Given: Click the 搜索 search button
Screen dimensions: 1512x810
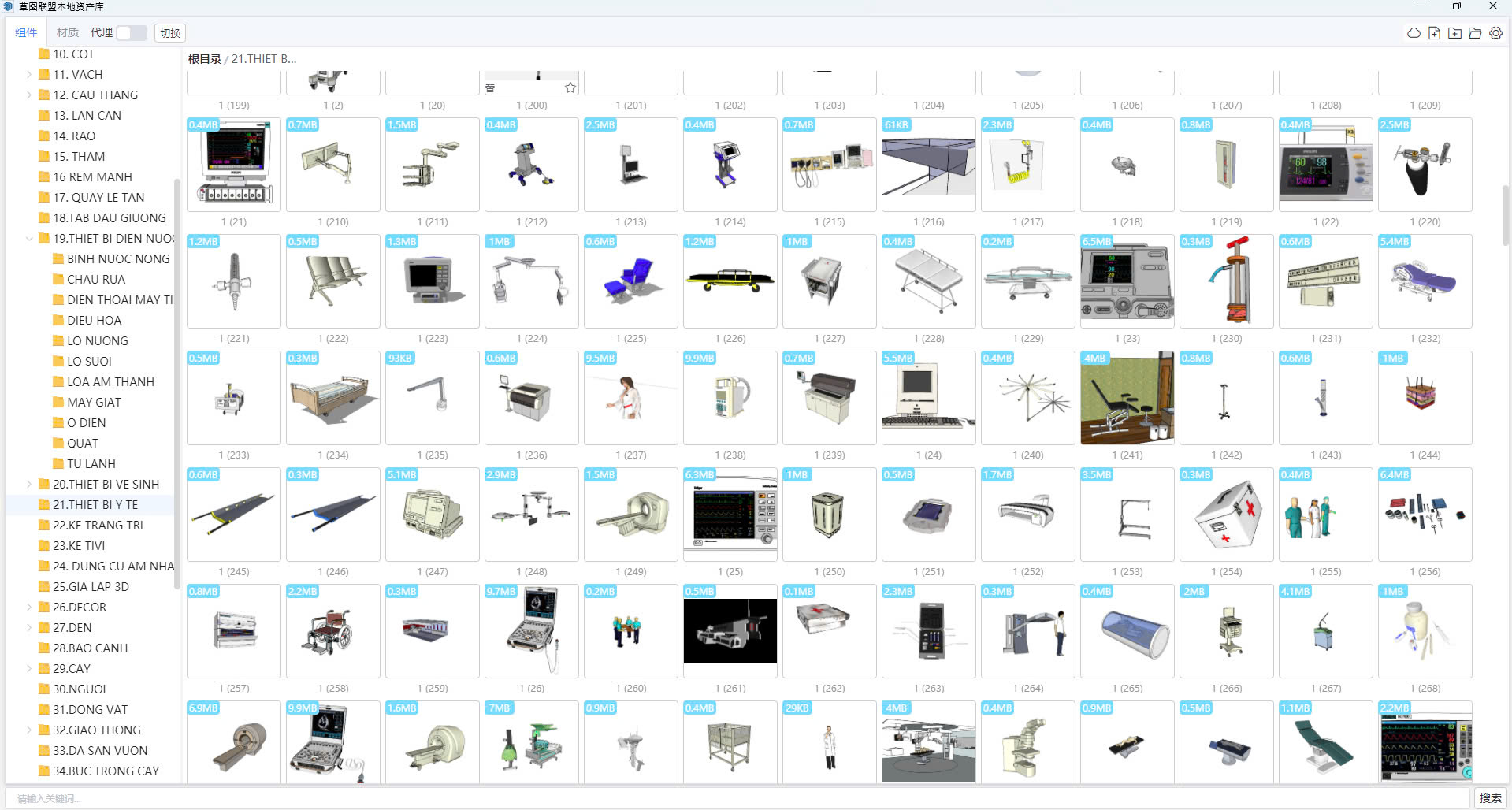Looking at the screenshot, I should pos(1489,798).
